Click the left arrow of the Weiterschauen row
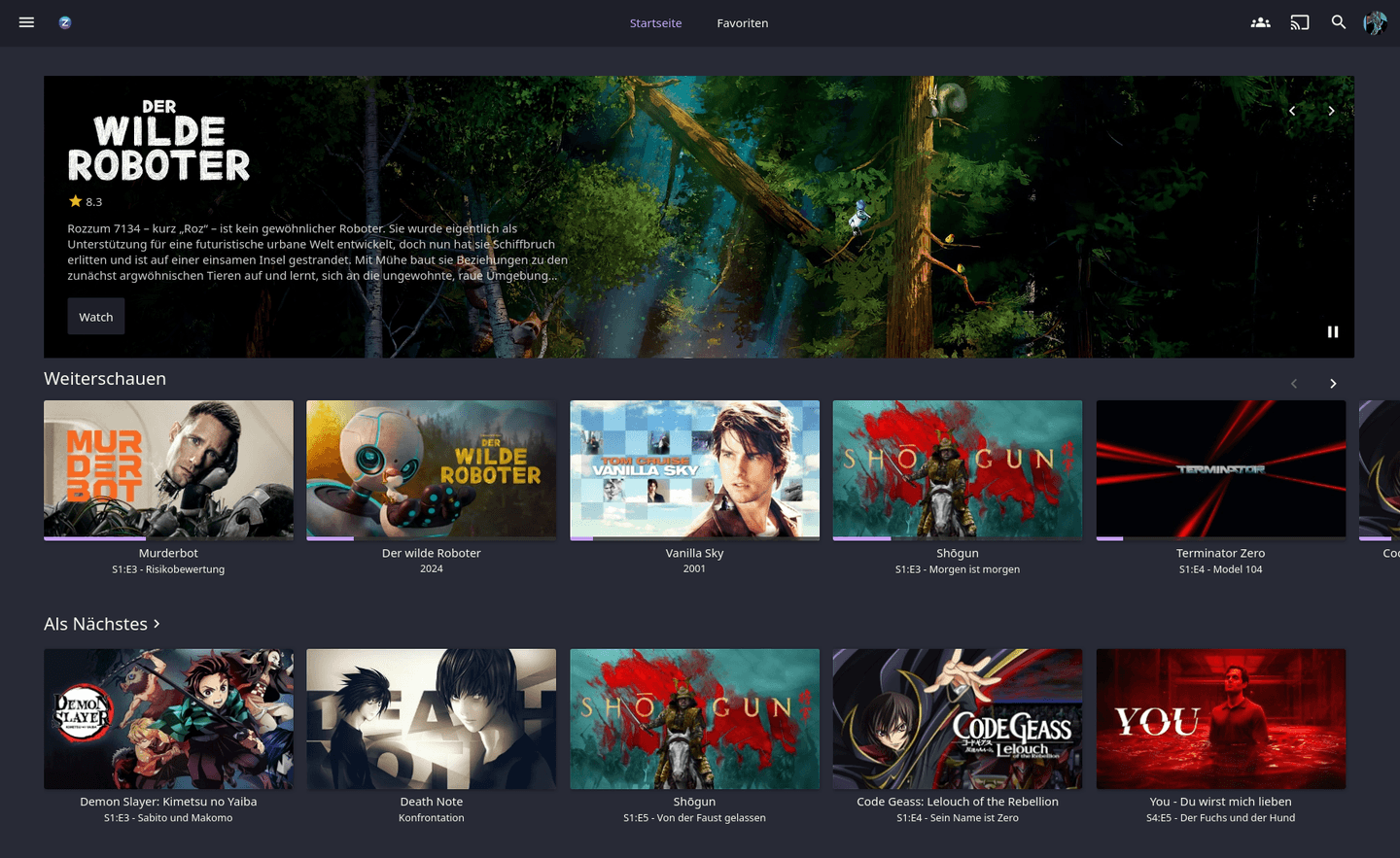Viewport: 1400px width, 858px height. tap(1294, 383)
